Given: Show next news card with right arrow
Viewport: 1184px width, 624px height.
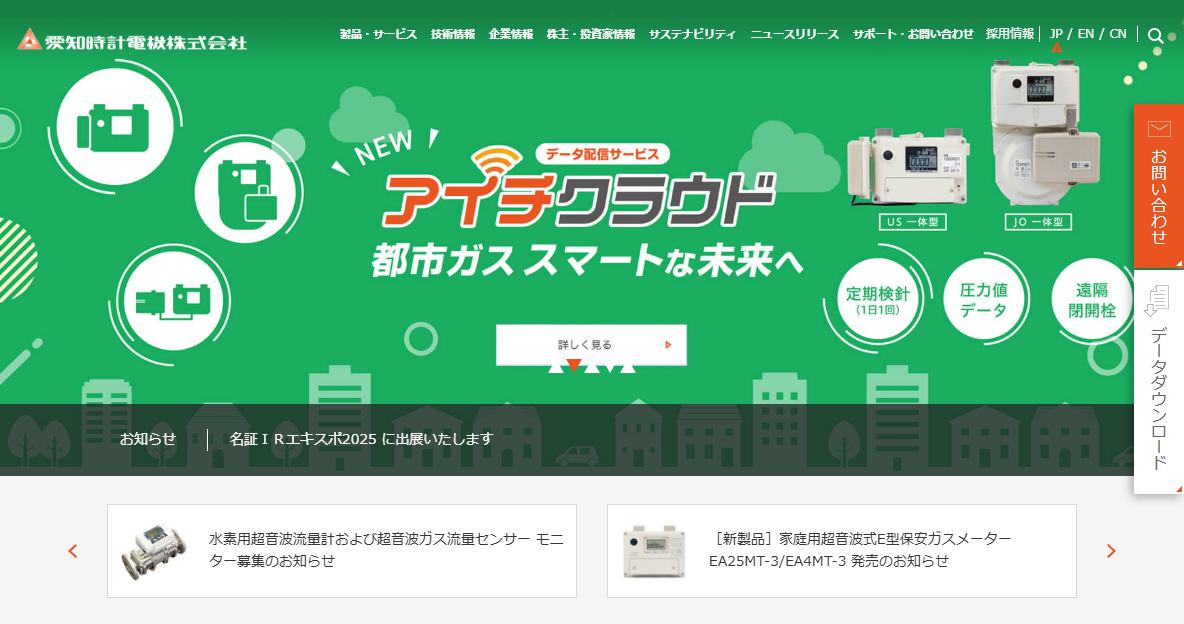Looking at the screenshot, I should pos(1111,551).
